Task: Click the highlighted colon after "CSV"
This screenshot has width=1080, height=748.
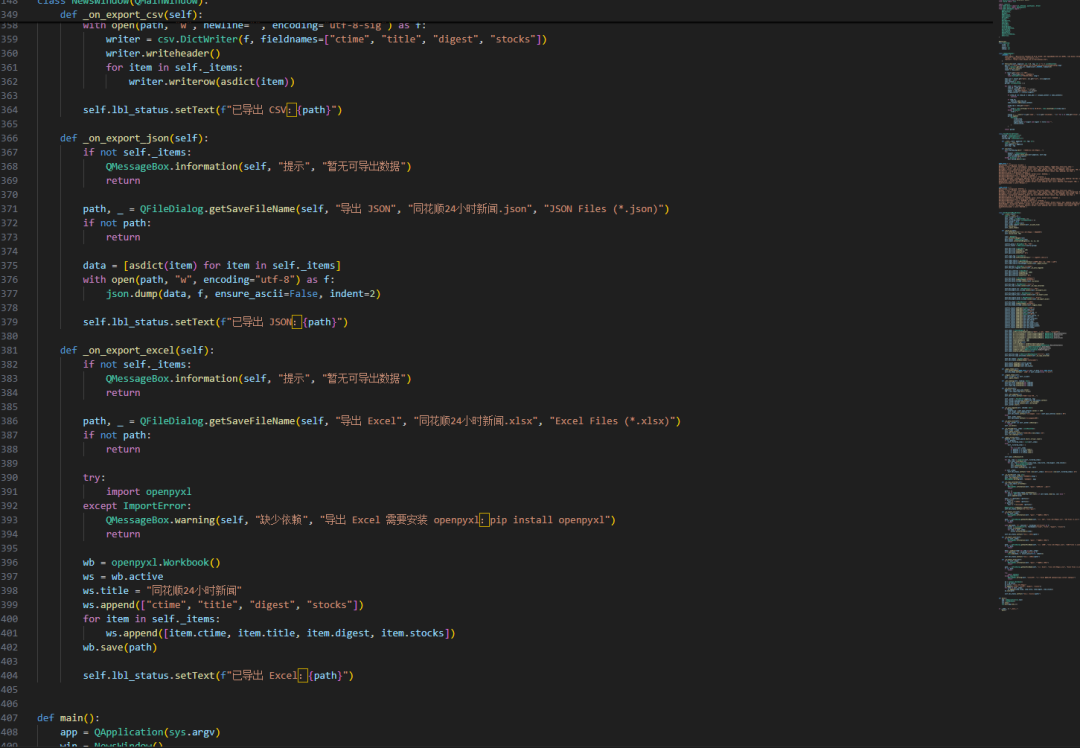Action: coord(292,110)
